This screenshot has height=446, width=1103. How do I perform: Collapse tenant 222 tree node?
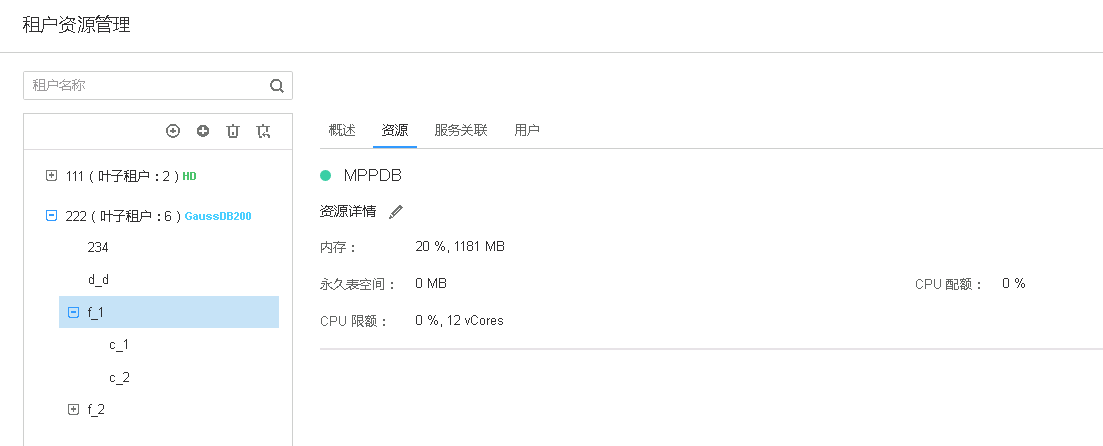(x=52, y=215)
